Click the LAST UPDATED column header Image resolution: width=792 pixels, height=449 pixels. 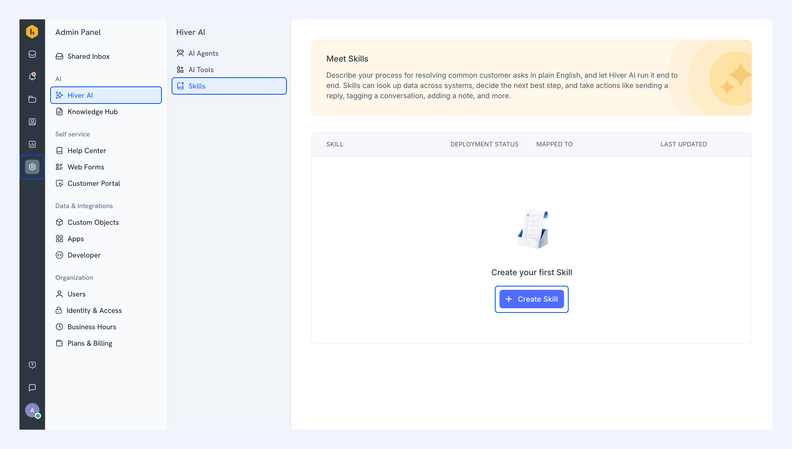point(683,144)
